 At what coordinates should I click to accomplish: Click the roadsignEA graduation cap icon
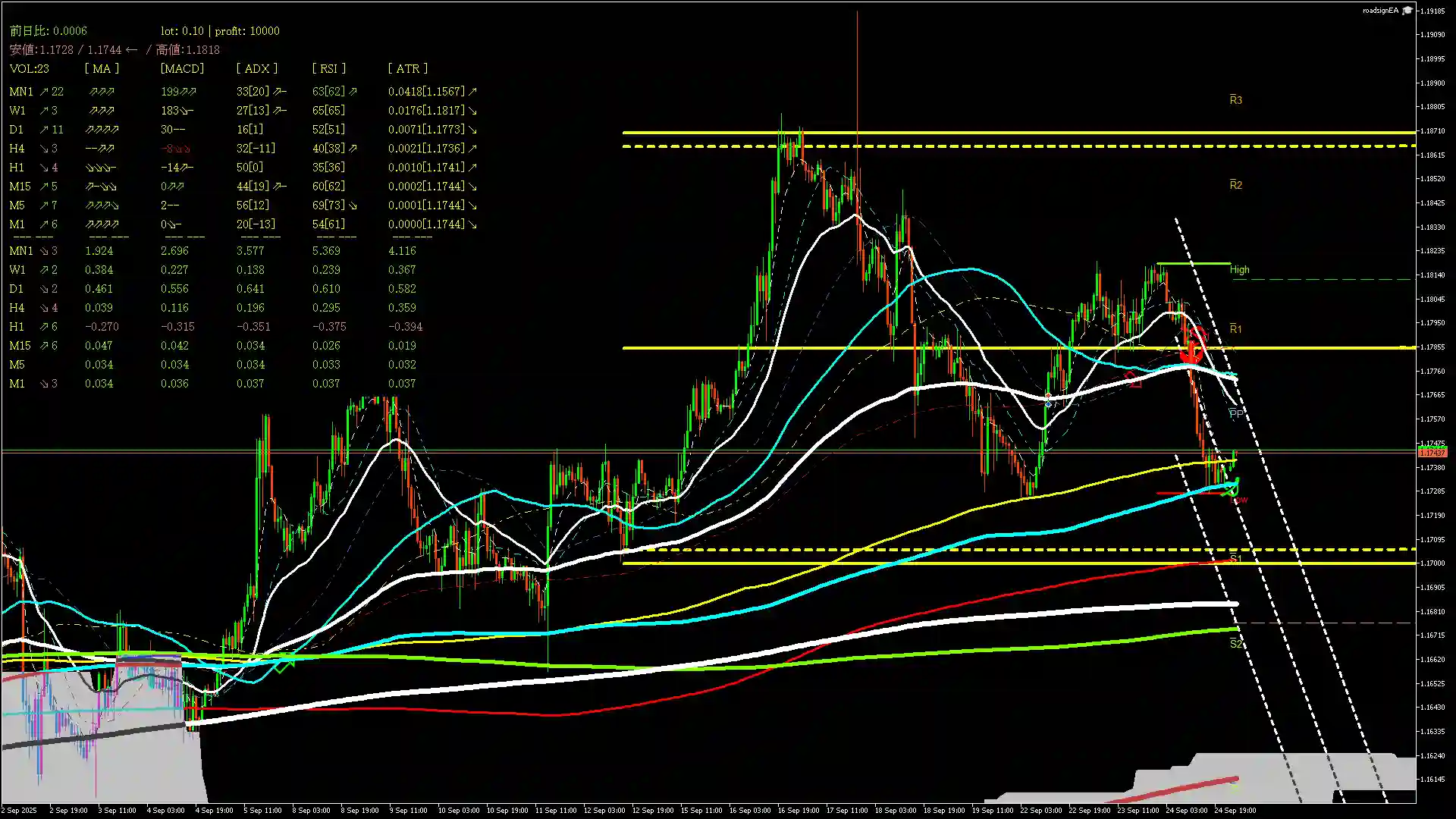point(1407,11)
